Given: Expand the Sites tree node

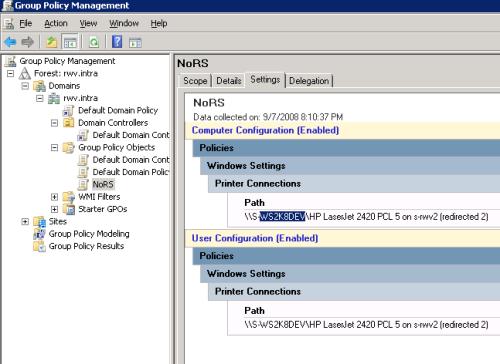Looking at the screenshot, I should coord(25,221).
